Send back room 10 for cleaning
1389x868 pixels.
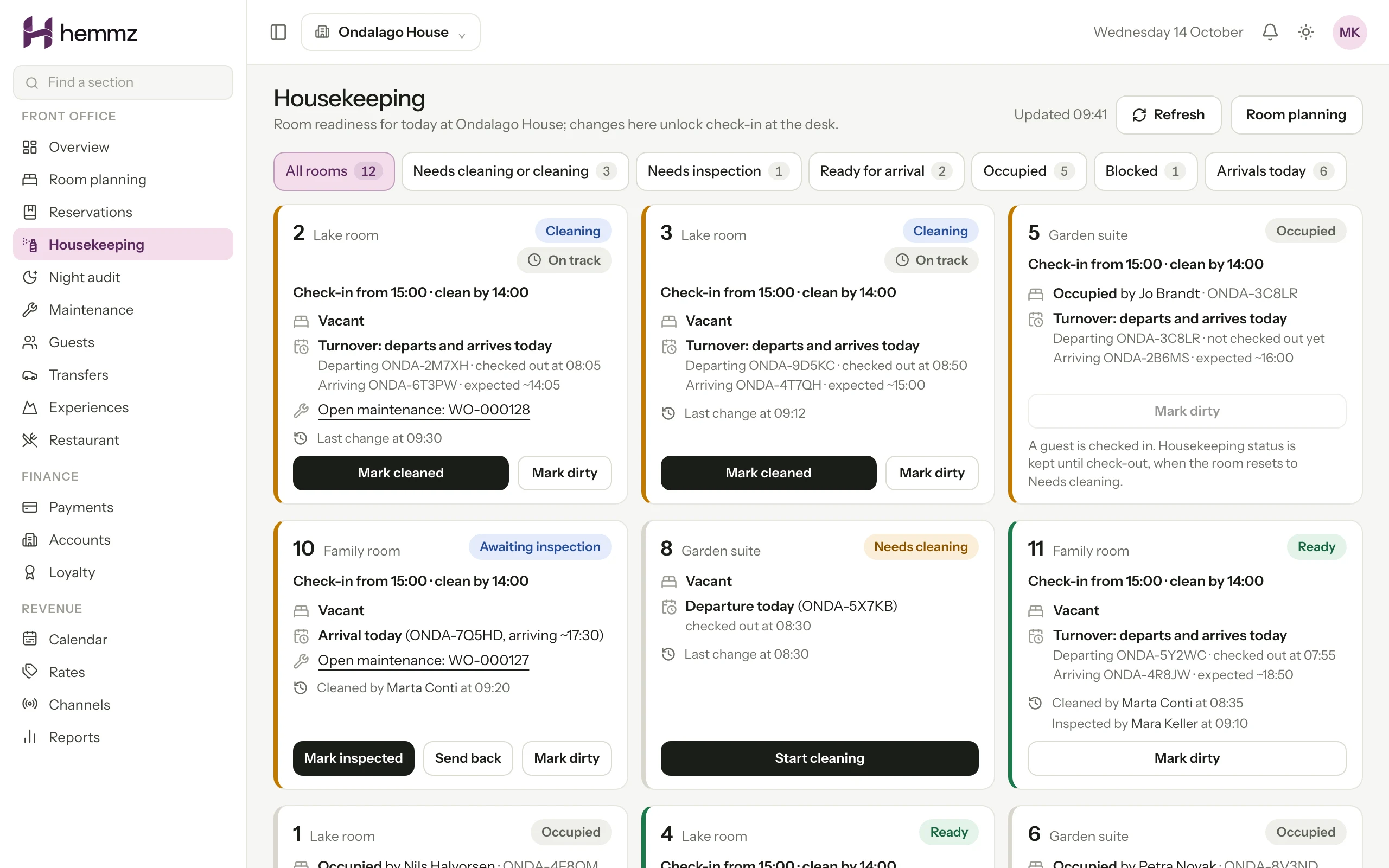point(468,758)
